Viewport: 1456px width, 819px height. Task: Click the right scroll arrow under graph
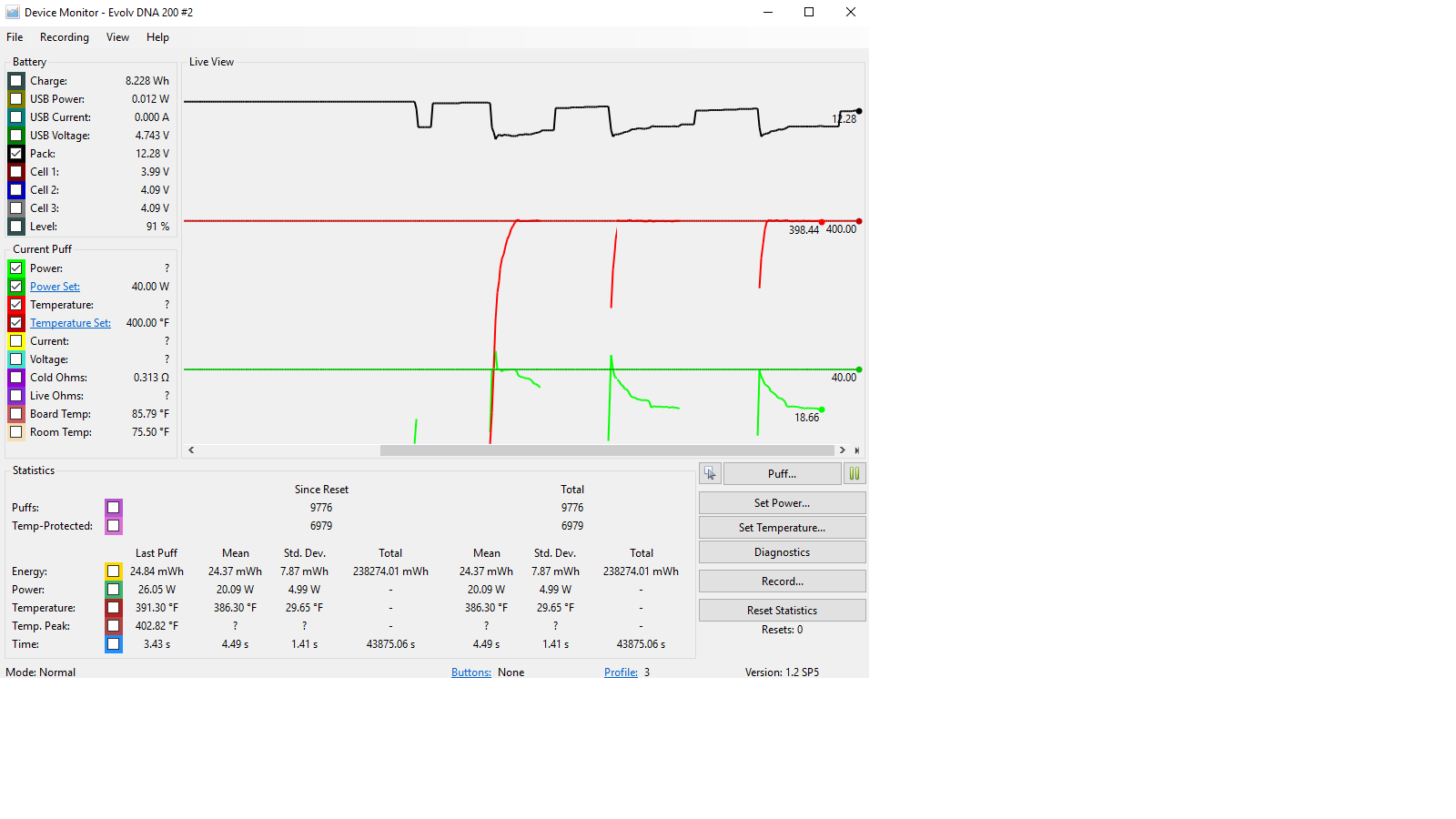pos(843,450)
